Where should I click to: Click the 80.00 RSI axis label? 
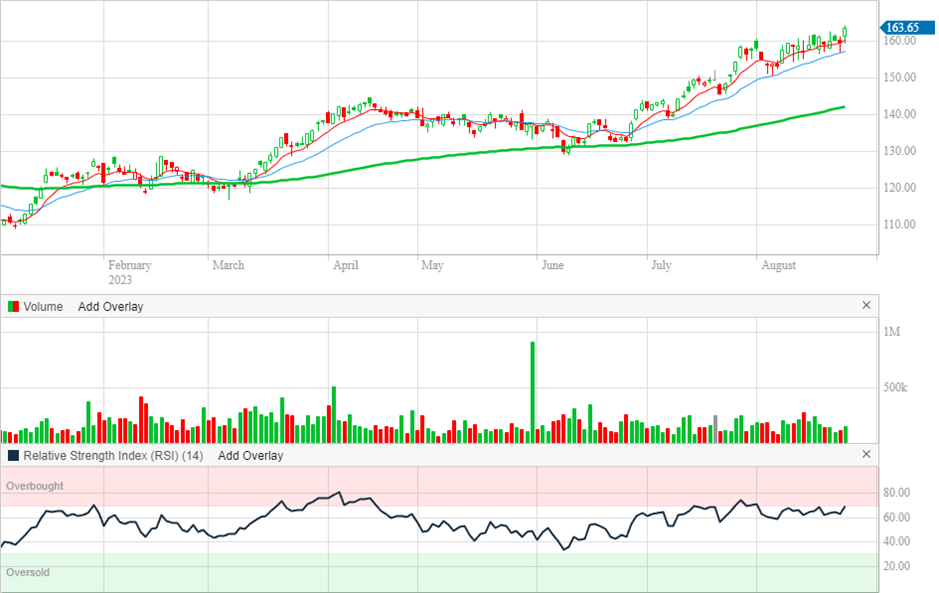[897, 493]
